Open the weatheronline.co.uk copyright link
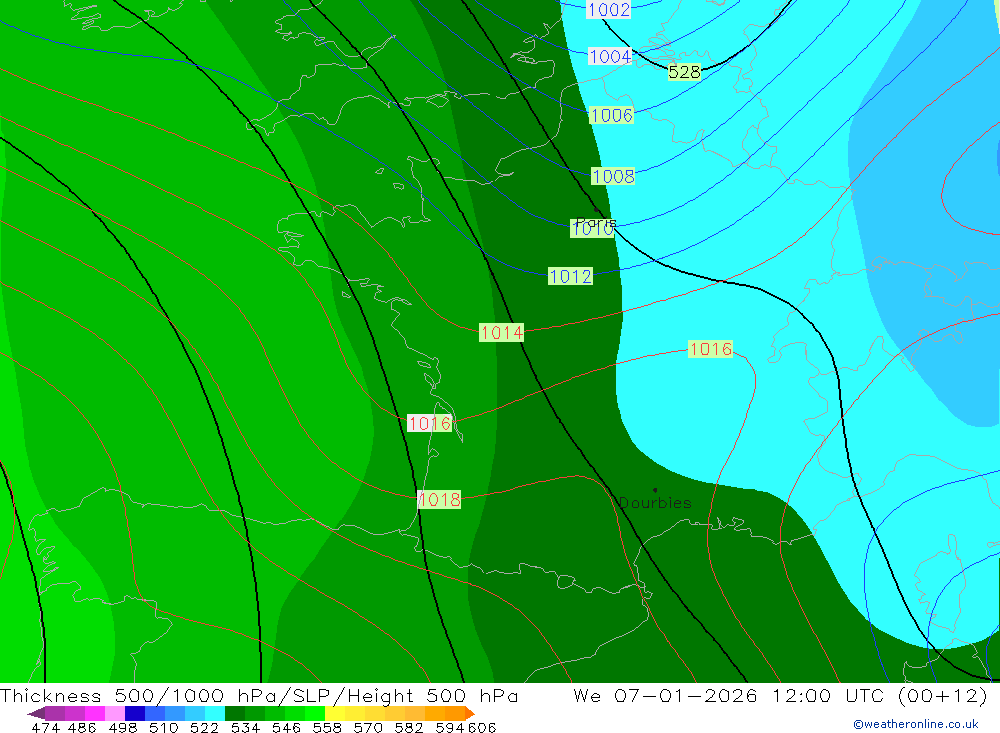The image size is (1000, 733). click(x=916, y=724)
